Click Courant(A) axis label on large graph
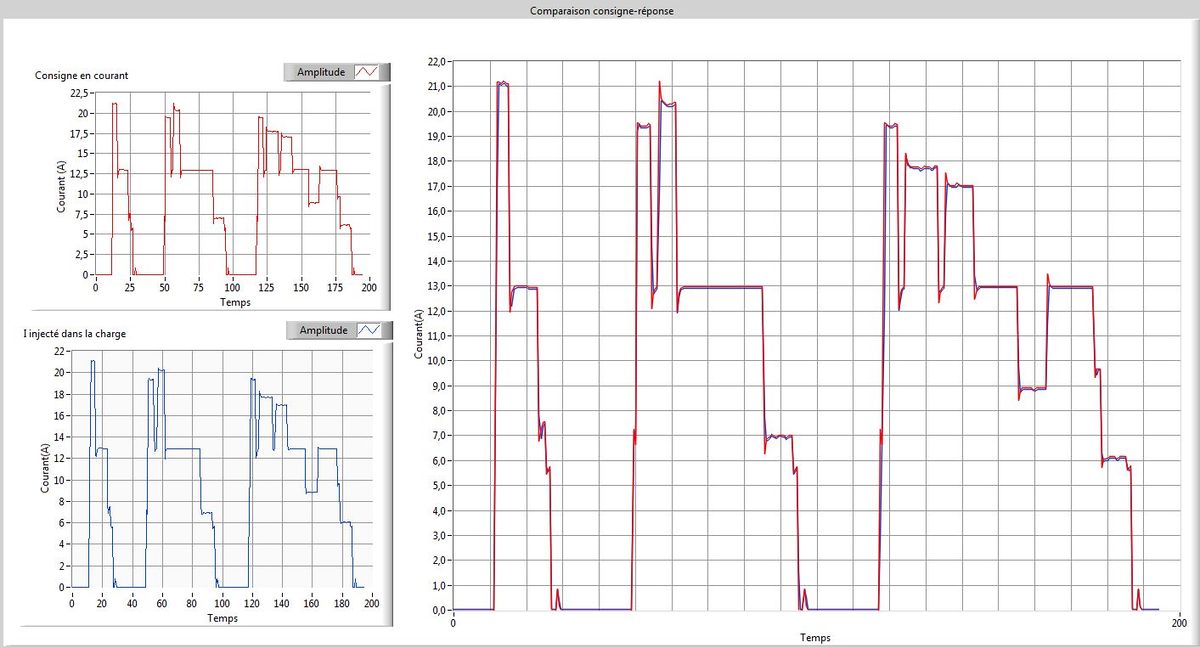This screenshot has height=648, width=1200. 417,335
